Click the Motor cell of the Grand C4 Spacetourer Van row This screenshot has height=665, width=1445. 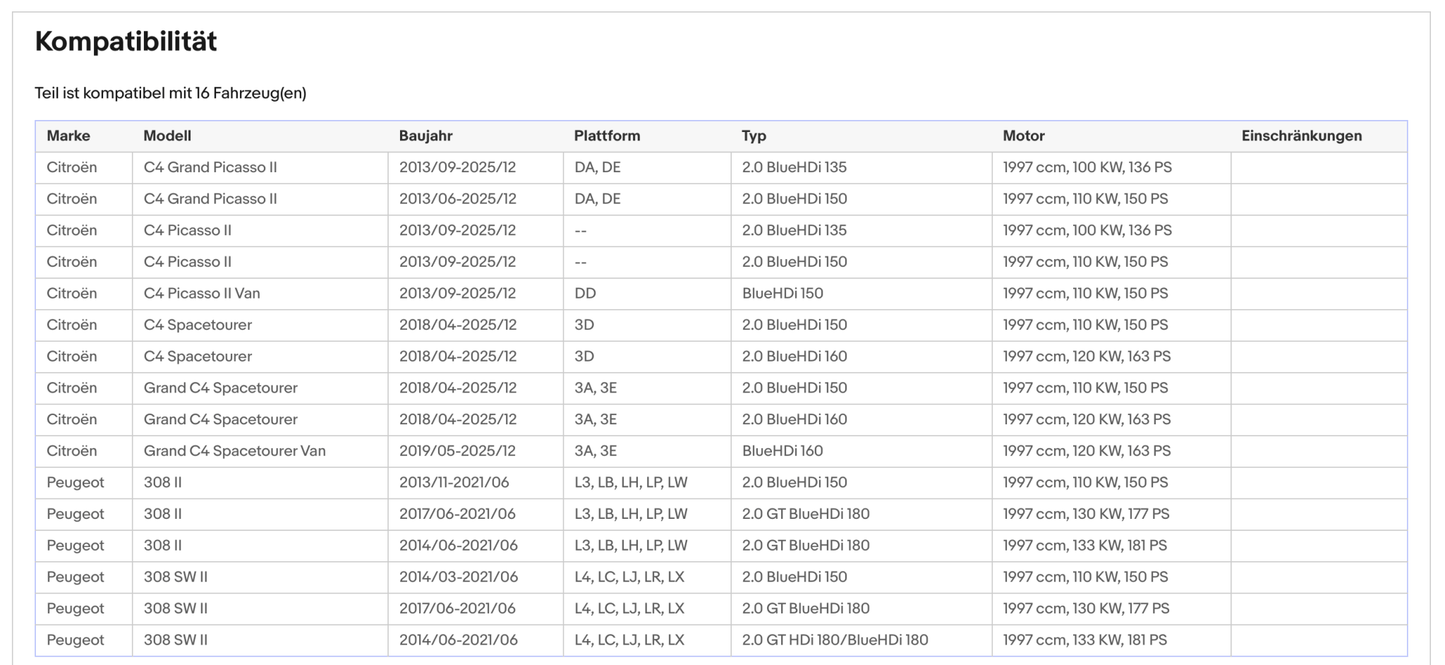1086,451
